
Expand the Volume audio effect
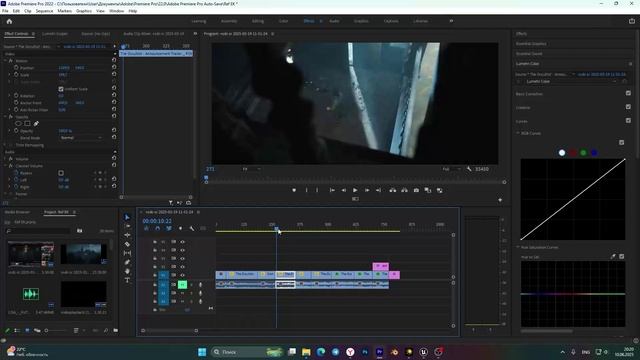[5, 159]
